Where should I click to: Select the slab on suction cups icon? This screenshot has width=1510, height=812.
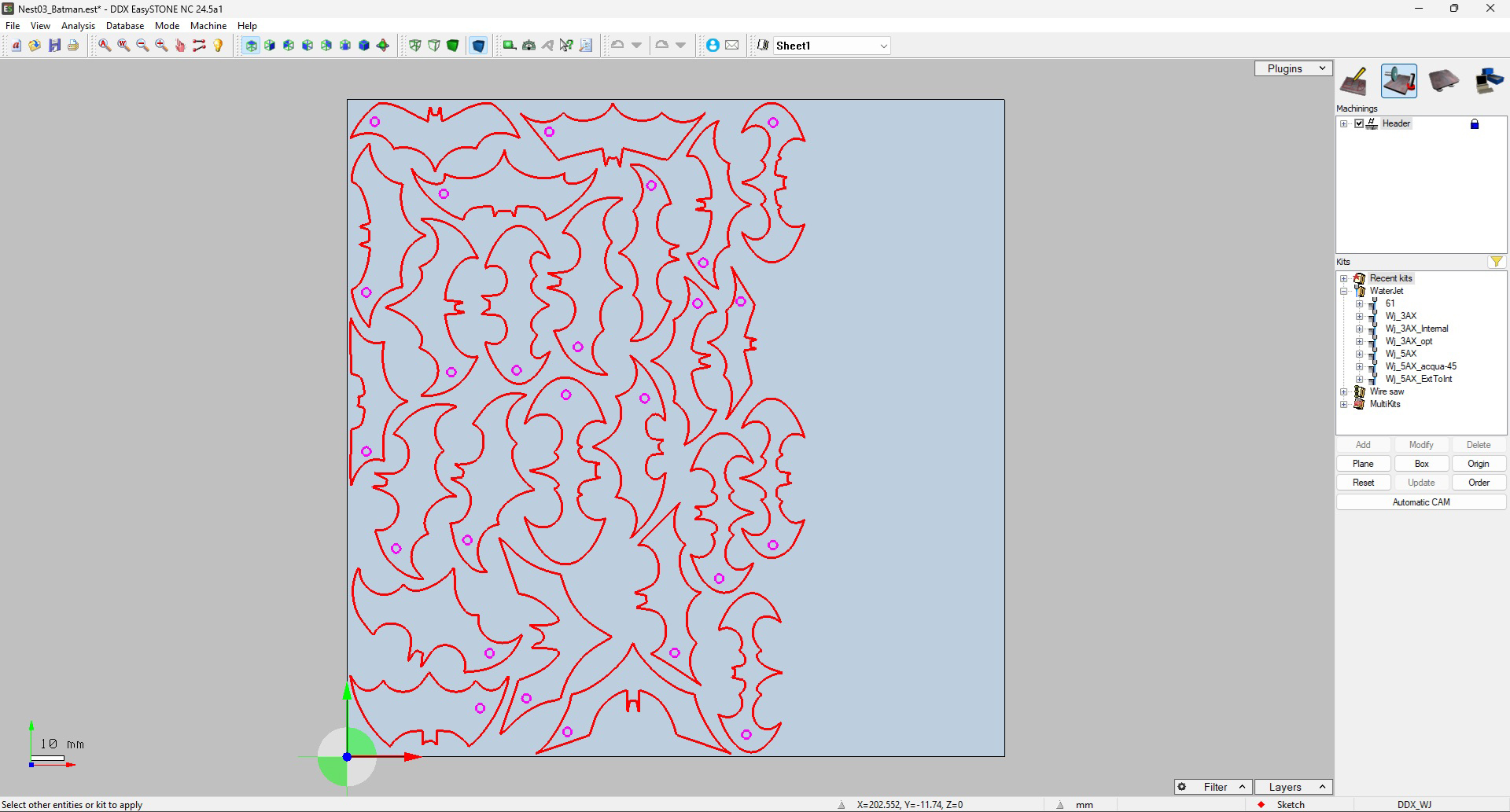[x=1444, y=81]
